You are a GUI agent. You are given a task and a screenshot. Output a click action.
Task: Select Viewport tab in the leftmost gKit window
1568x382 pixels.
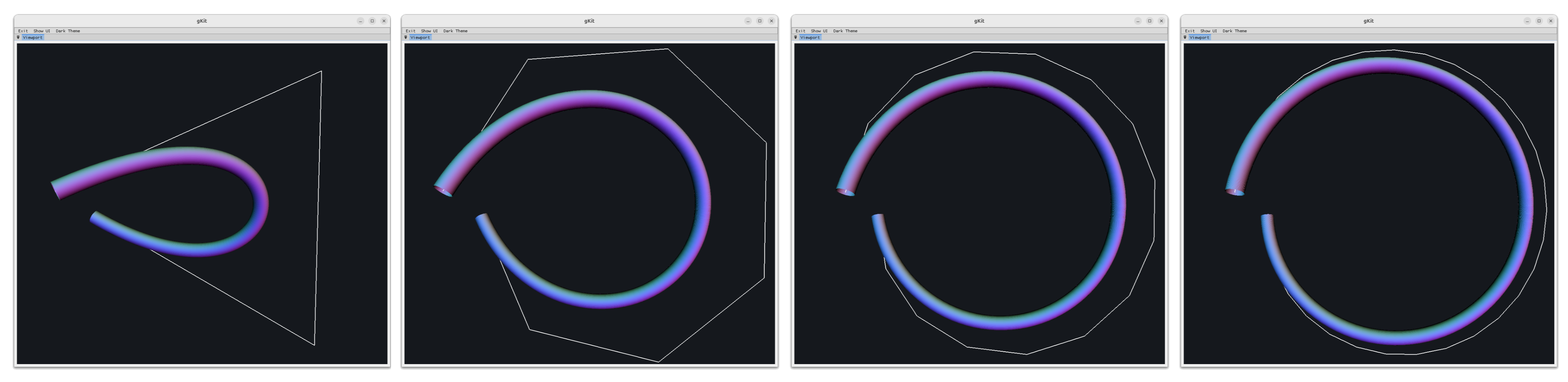click(33, 38)
